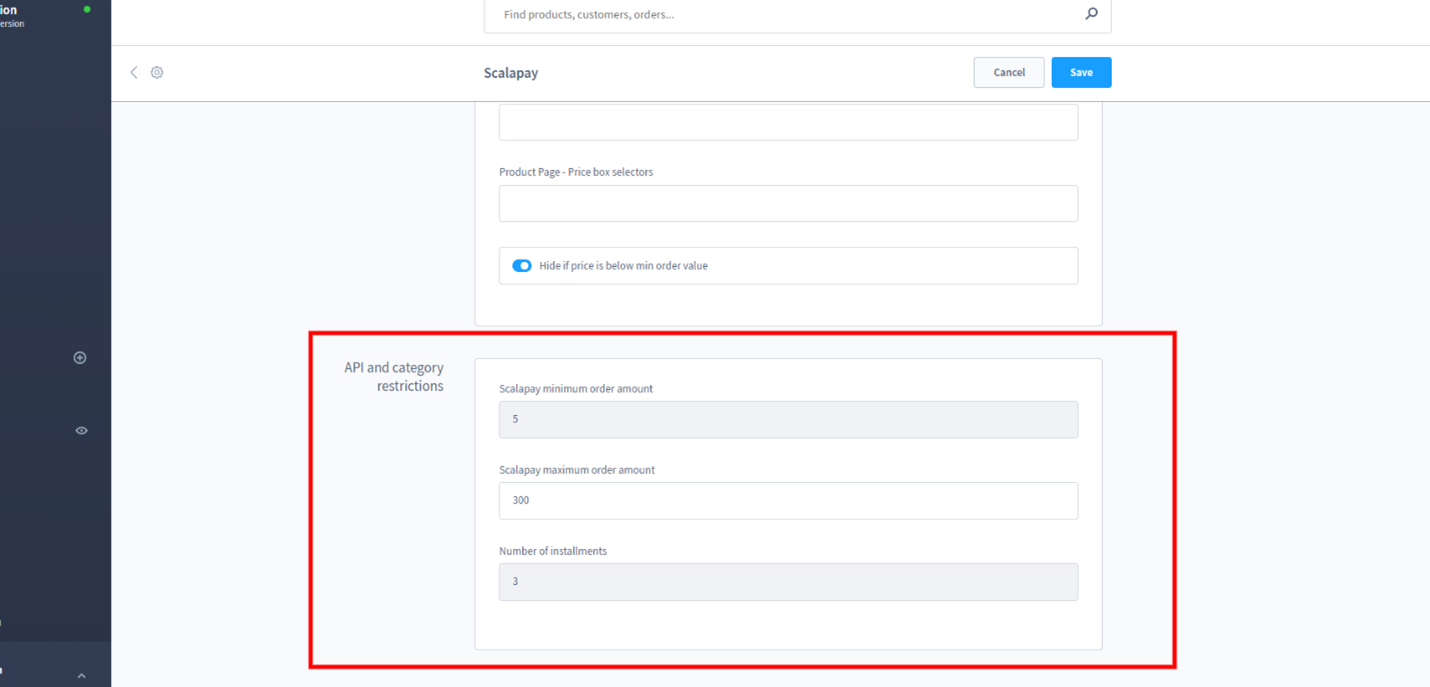Go back using the left chevron icon
Image resolution: width=1430 pixels, height=687 pixels.
click(133, 72)
